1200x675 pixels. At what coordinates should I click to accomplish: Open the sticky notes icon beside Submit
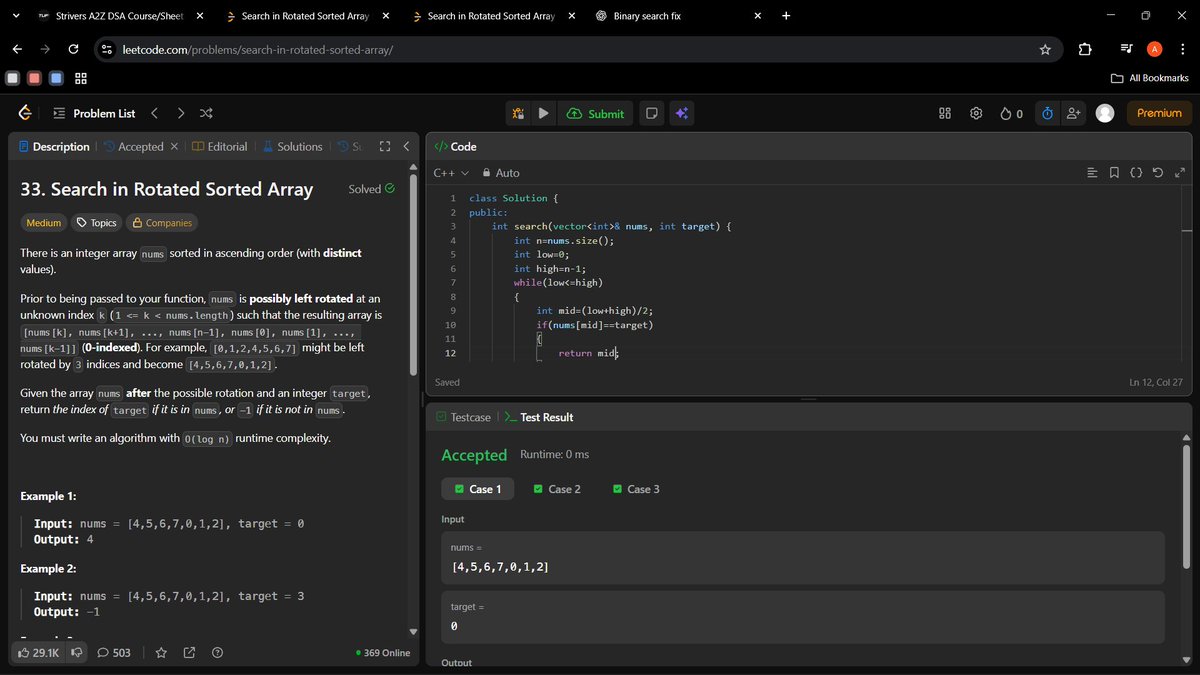tap(652, 113)
